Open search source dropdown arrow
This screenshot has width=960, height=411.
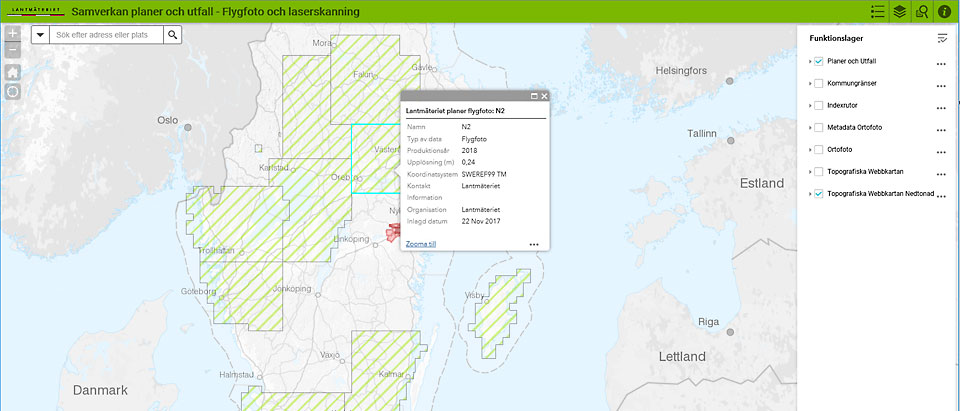point(40,35)
